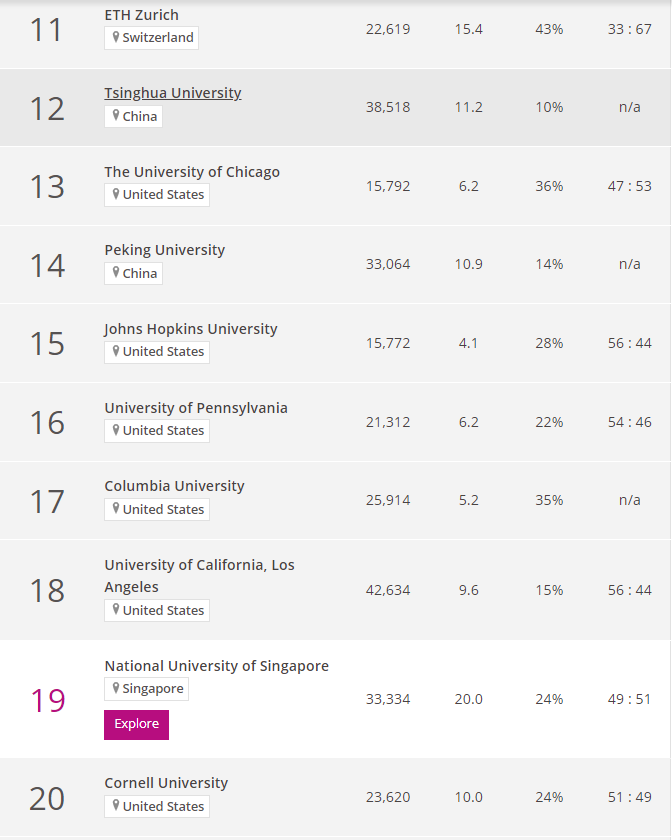Click the location pin icon beside Switzerland
The image size is (672, 840).
tap(118, 38)
